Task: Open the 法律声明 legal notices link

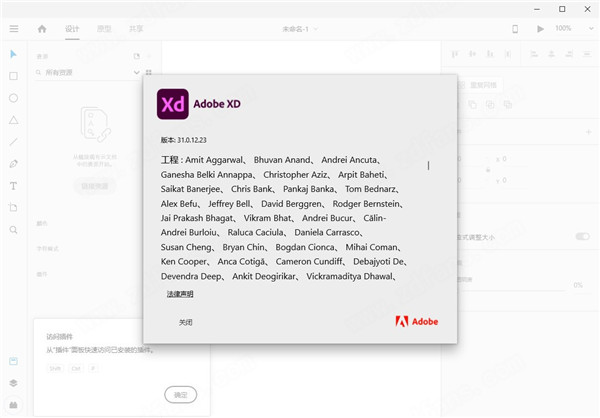Action: 180,294
